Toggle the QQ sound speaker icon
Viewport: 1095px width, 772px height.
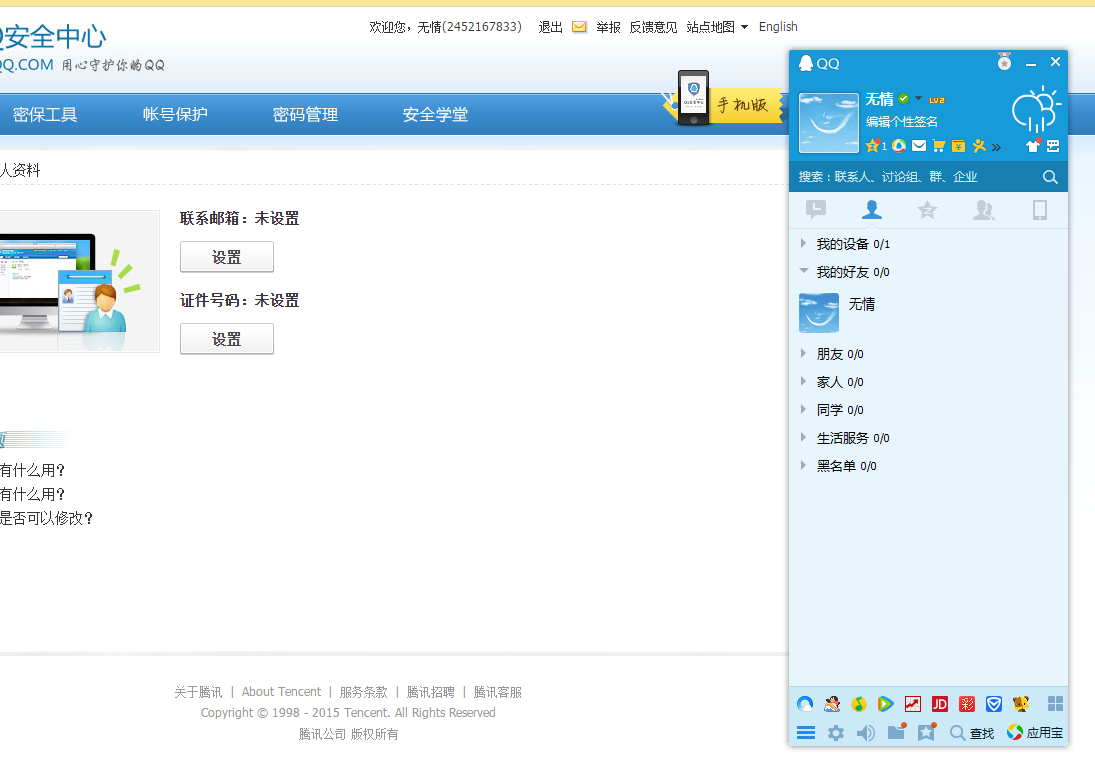click(x=866, y=732)
